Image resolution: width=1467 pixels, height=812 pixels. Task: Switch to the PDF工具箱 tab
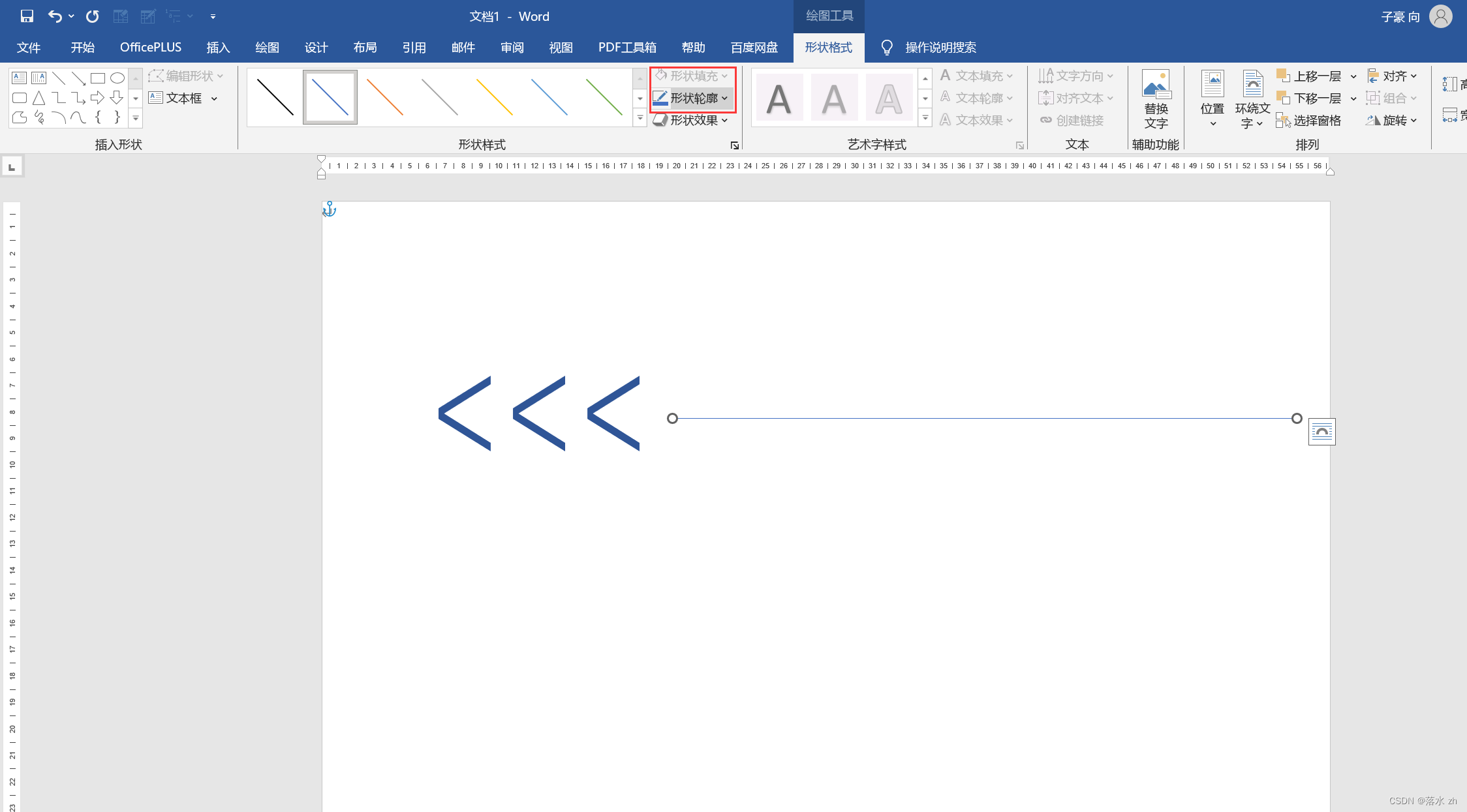click(627, 48)
